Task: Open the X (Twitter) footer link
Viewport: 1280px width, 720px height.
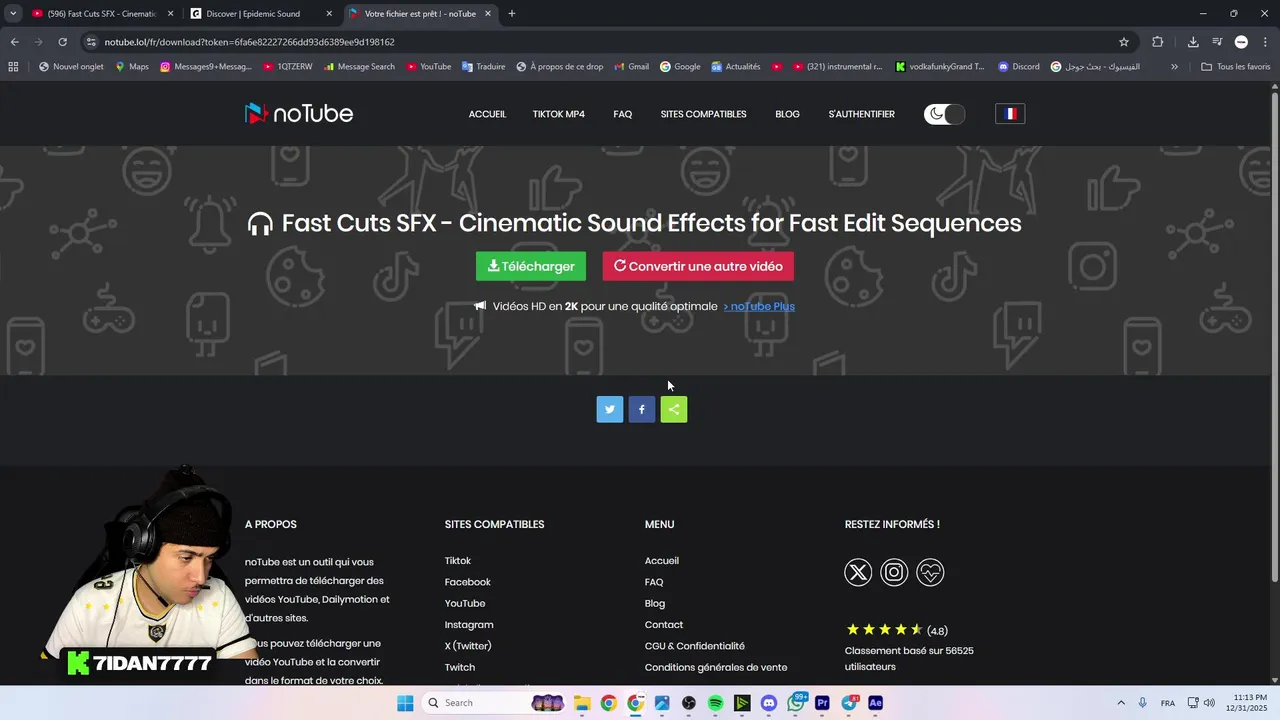Action: tap(468, 646)
